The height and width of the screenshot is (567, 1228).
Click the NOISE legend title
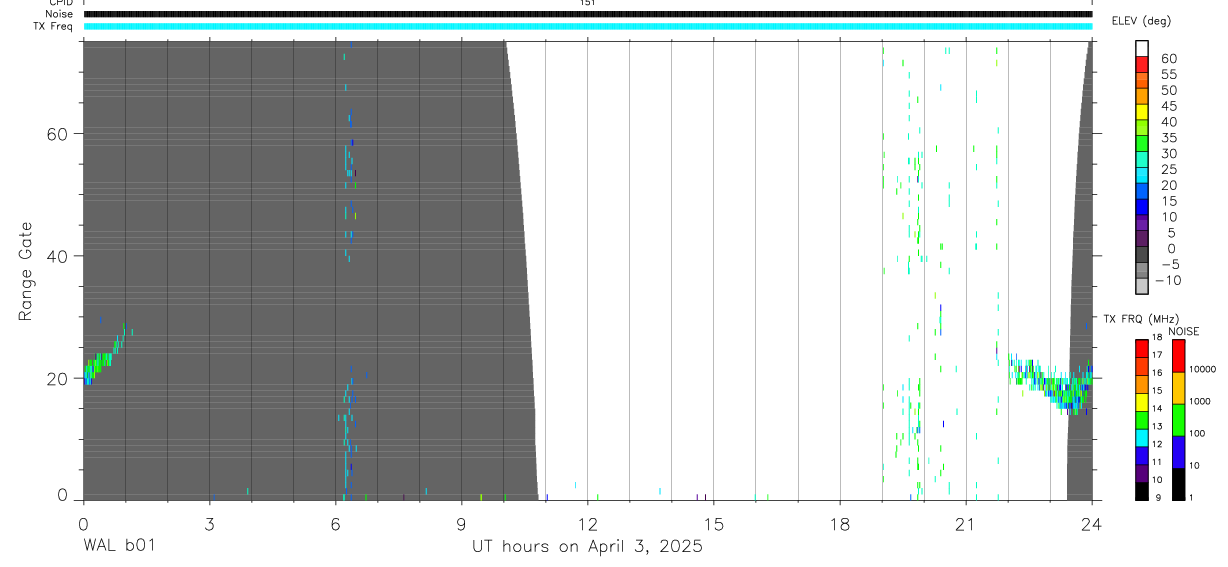1183,331
